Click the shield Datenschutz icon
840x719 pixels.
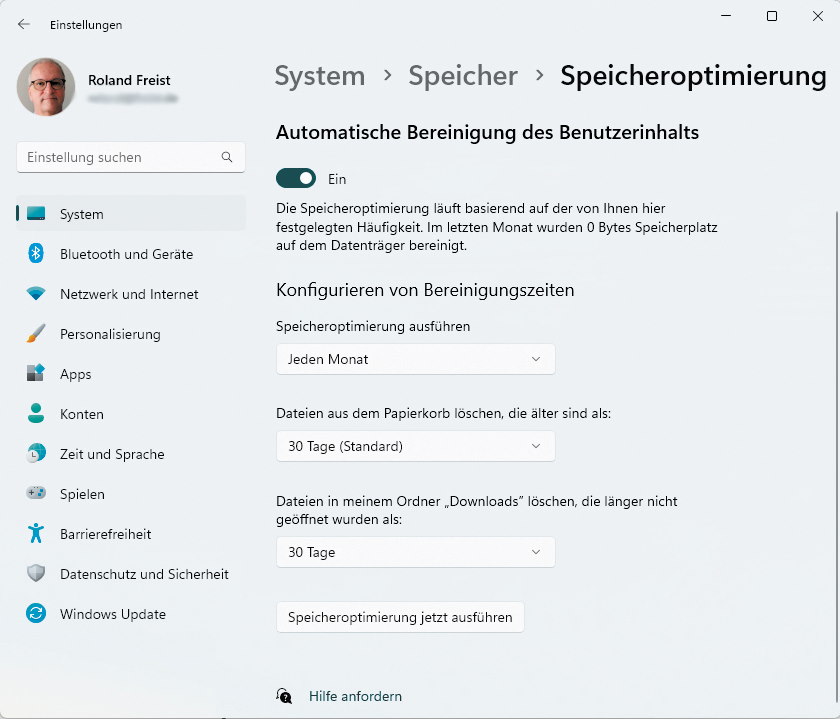pos(36,573)
